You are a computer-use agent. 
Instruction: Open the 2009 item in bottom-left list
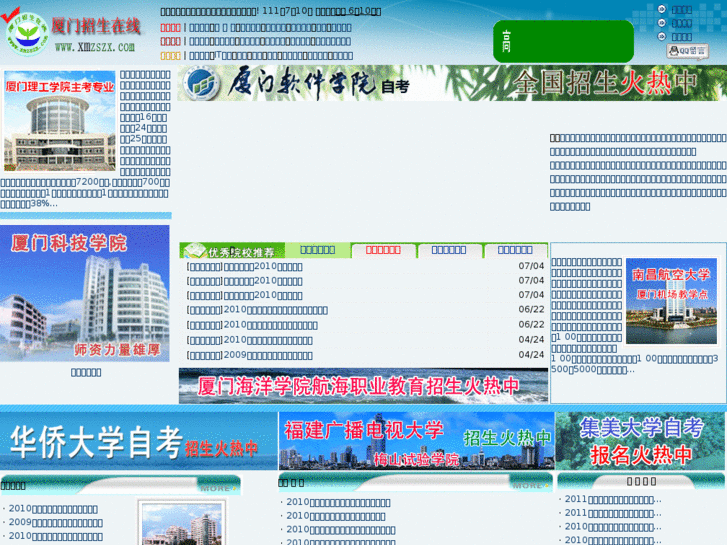[56, 523]
